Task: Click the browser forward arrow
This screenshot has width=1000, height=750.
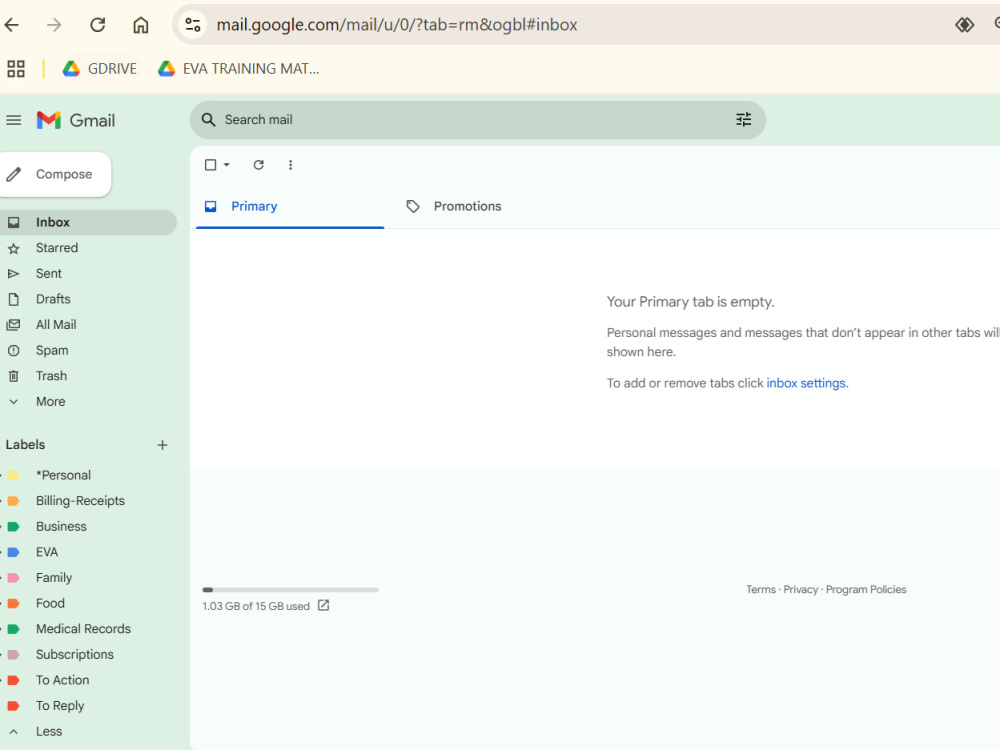Action: [x=54, y=25]
